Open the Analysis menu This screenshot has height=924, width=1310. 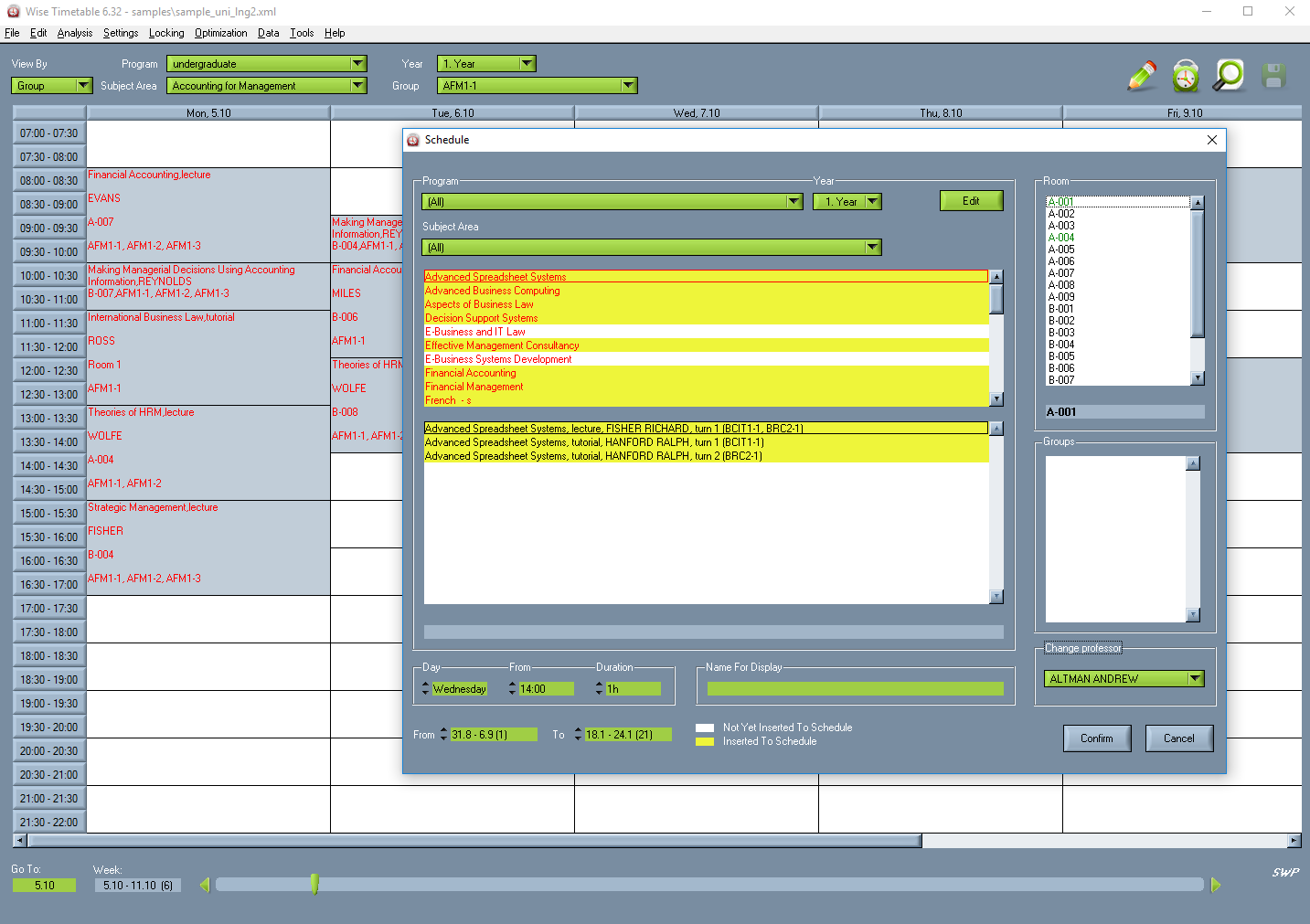(74, 33)
